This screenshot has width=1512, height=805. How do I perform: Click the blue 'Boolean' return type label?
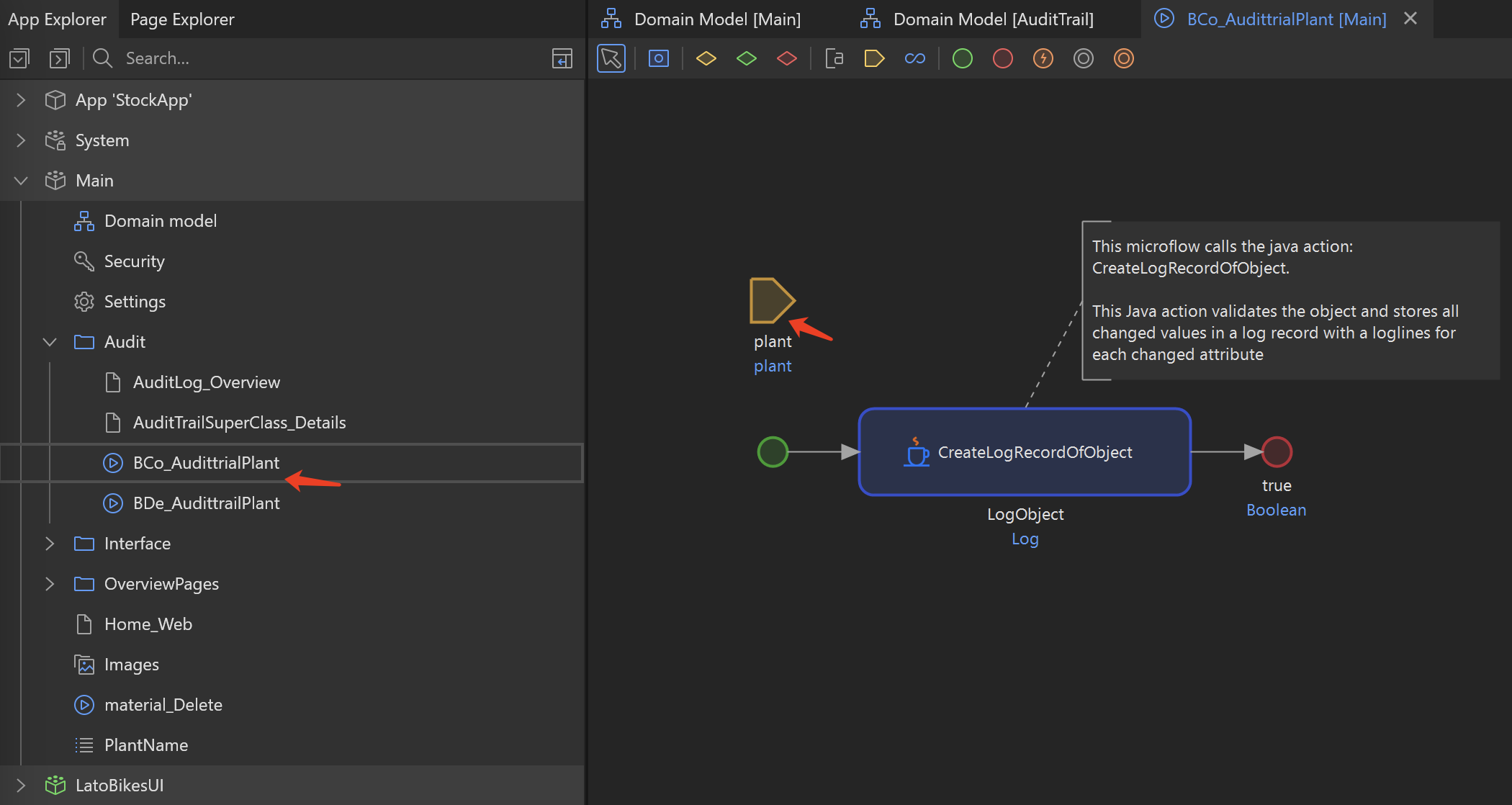pos(1277,510)
